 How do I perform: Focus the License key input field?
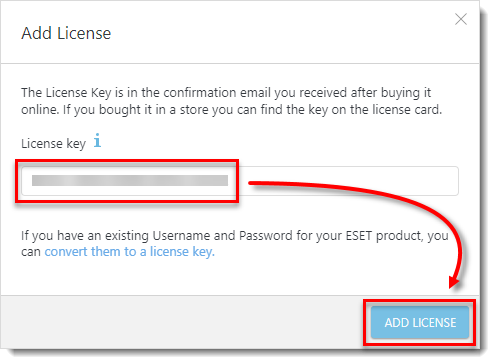click(240, 181)
